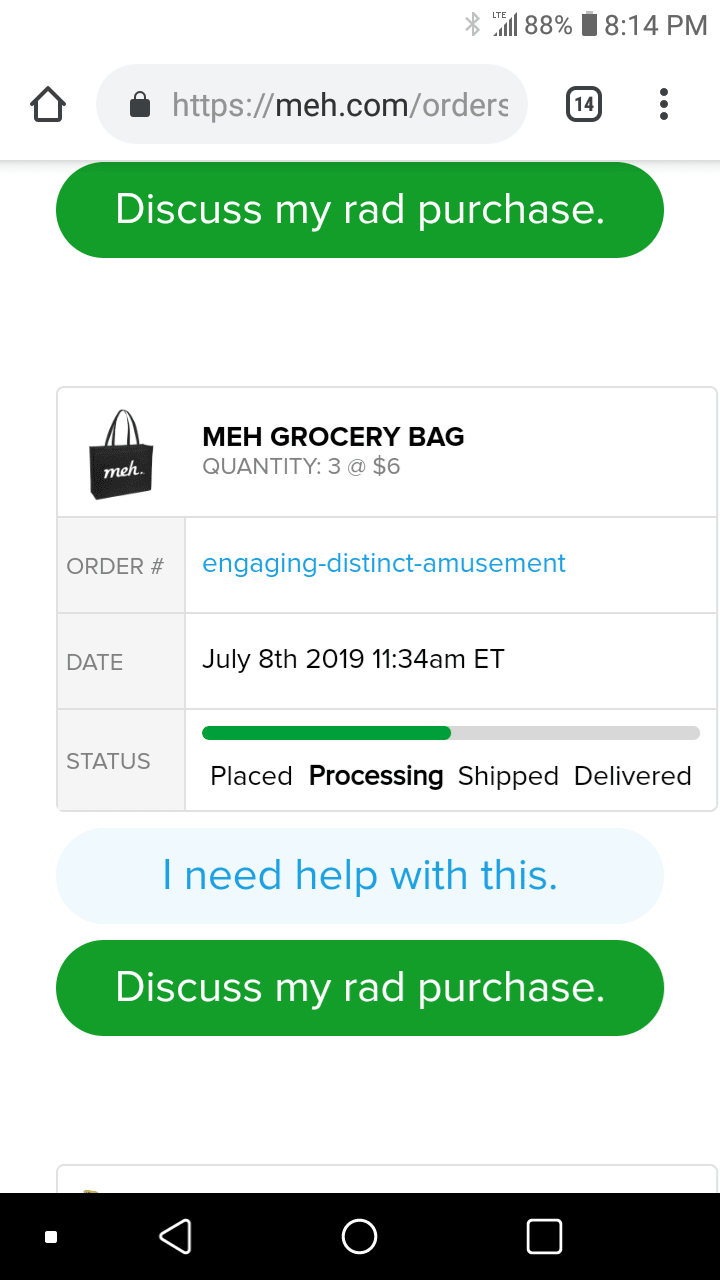The width and height of the screenshot is (720, 1280).
Task: Tap the LTE signal strength icon
Action: [505, 26]
